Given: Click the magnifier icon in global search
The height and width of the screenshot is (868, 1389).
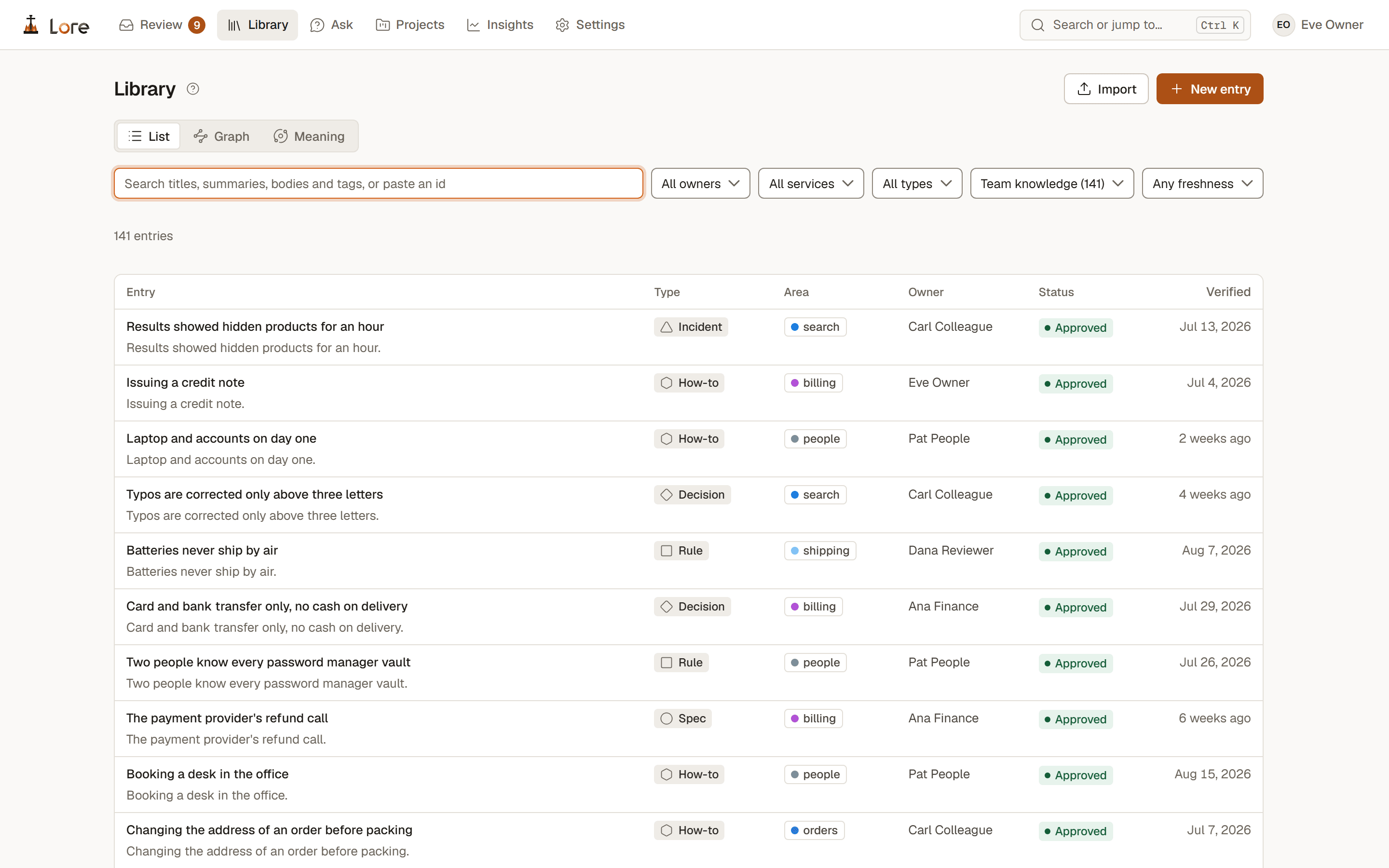Looking at the screenshot, I should coord(1037,25).
